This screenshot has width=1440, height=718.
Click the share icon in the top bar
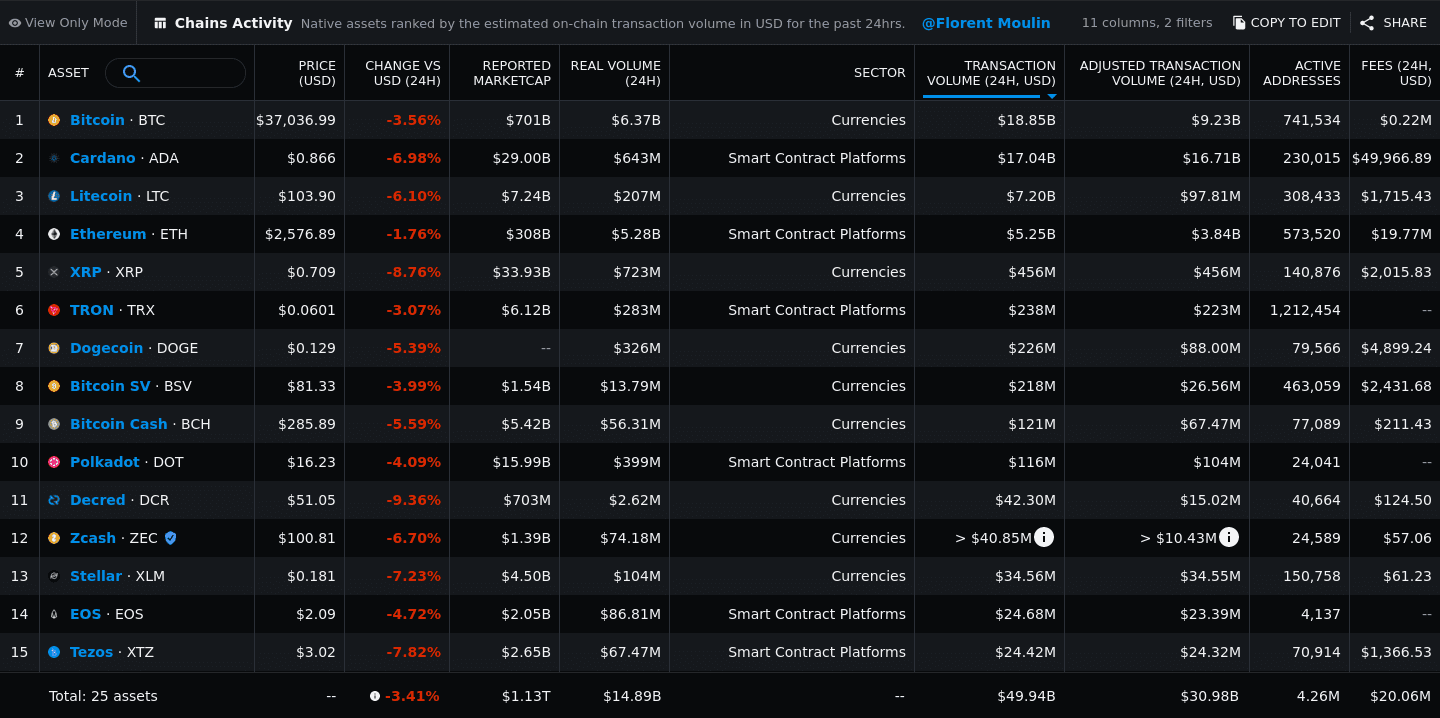[x=1367, y=21]
